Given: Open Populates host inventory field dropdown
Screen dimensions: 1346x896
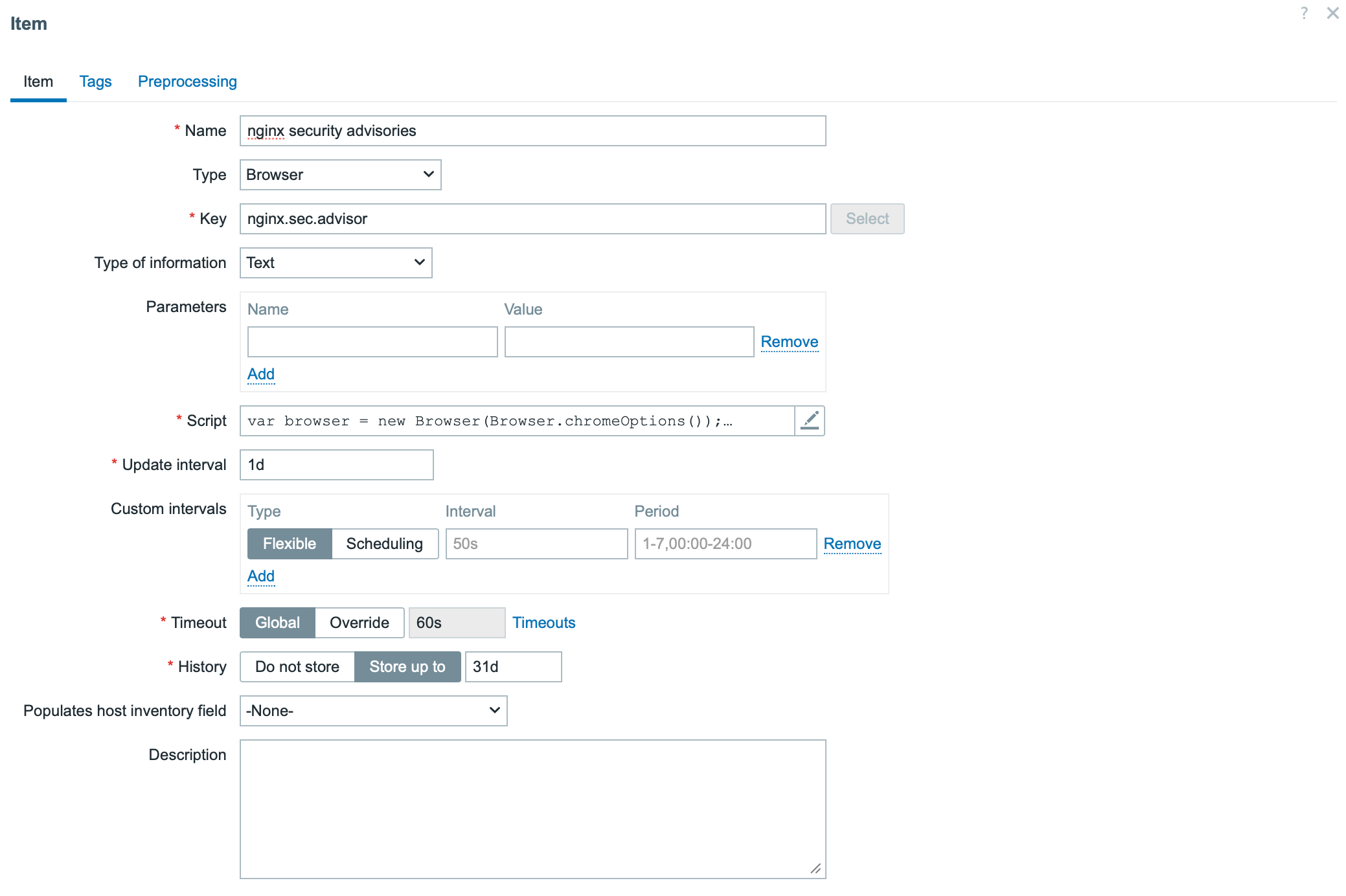Looking at the screenshot, I should pyautogui.click(x=373, y=711).
